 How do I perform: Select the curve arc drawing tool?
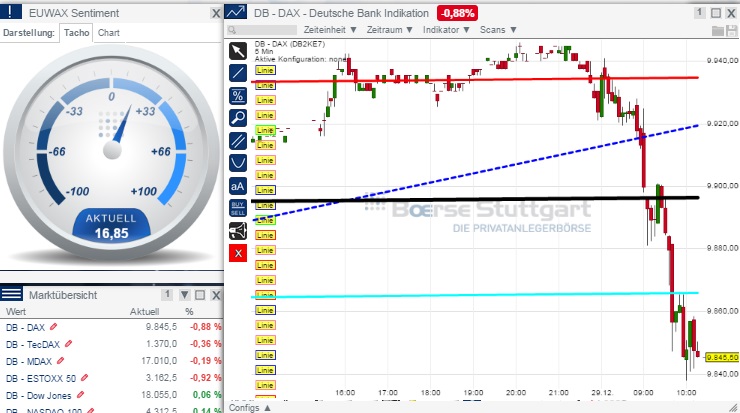click(x=238, y=162)
